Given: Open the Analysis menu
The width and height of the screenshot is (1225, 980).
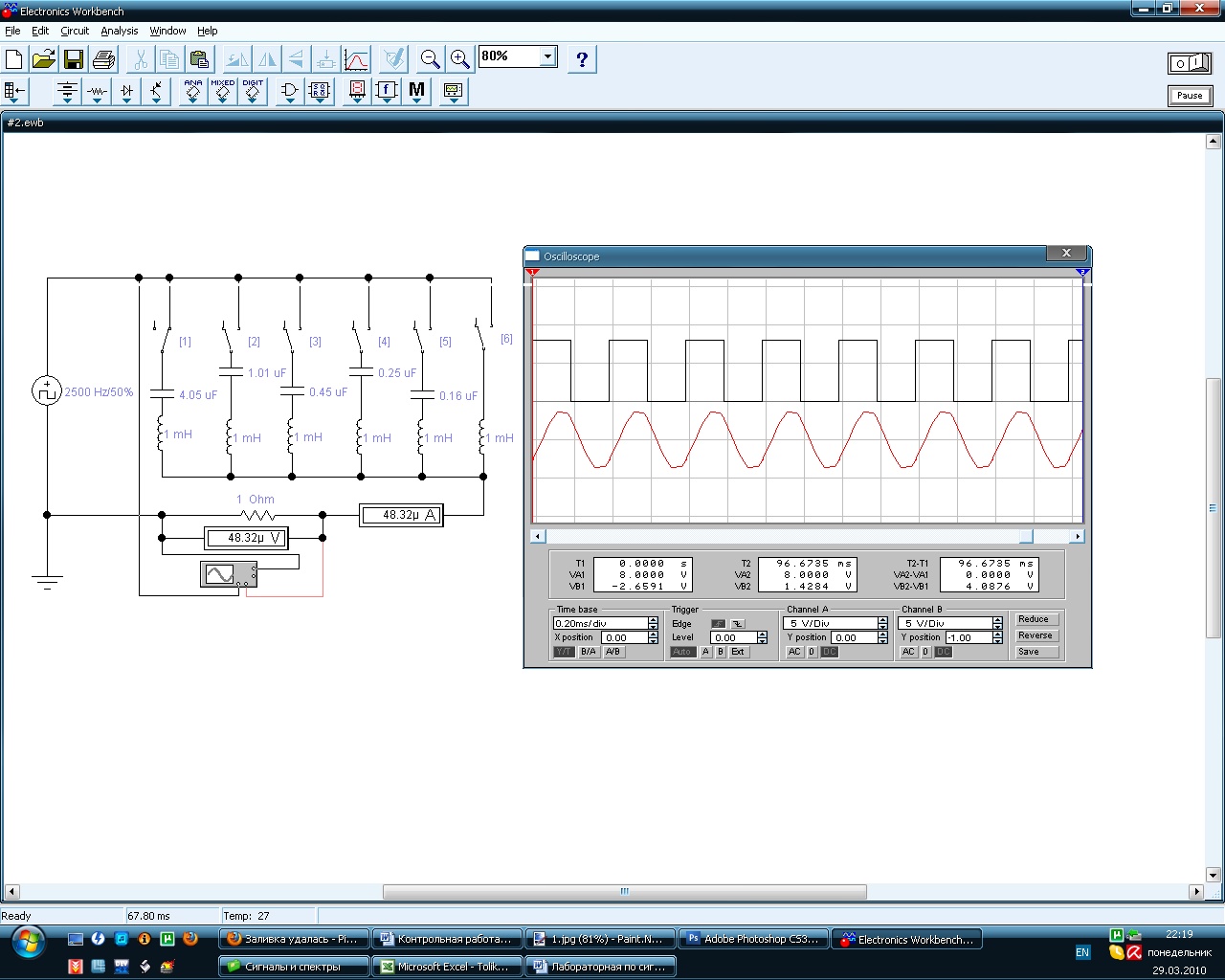Looking at the screenshot, I should point(120,31).
